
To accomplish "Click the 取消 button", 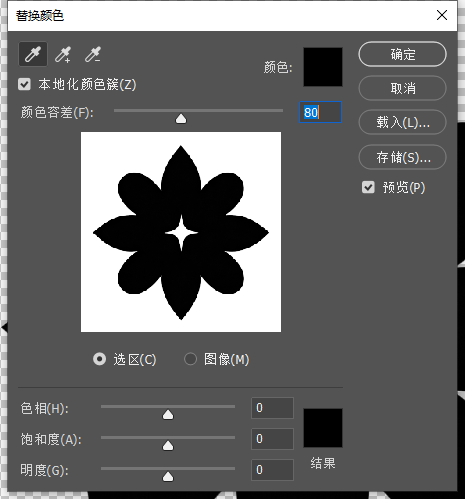I will 402,88.
